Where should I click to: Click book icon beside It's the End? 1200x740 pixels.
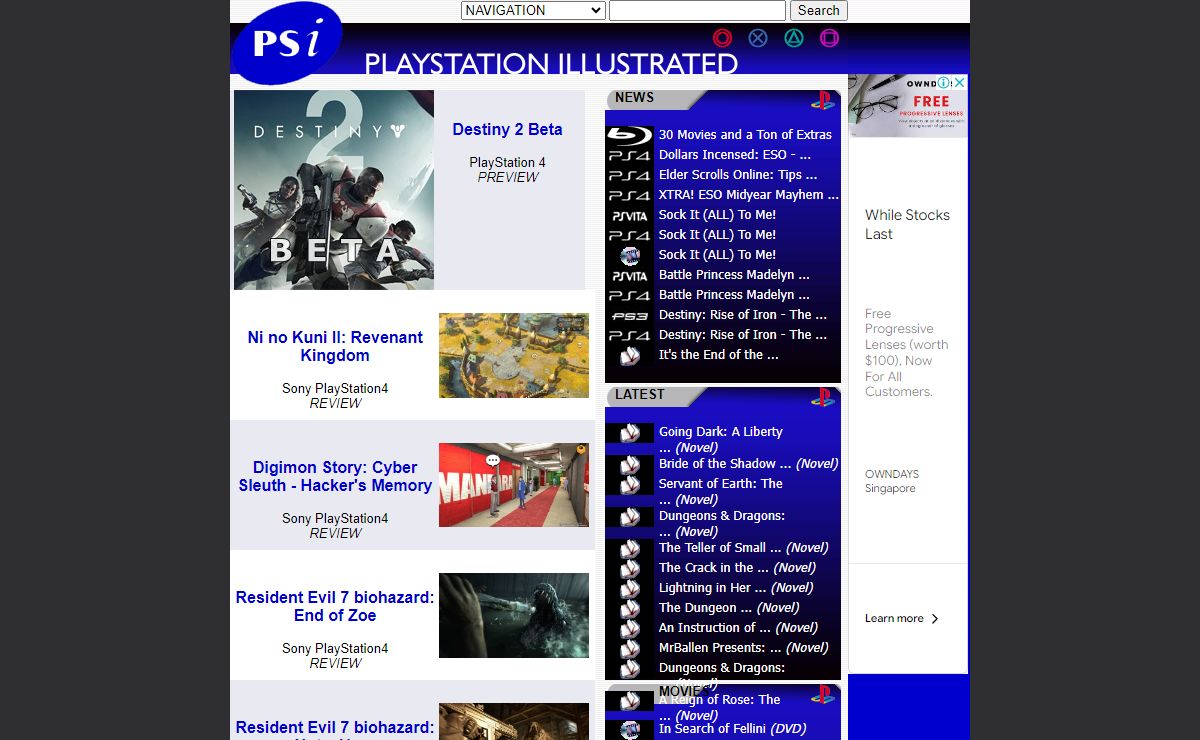[630, 355]
